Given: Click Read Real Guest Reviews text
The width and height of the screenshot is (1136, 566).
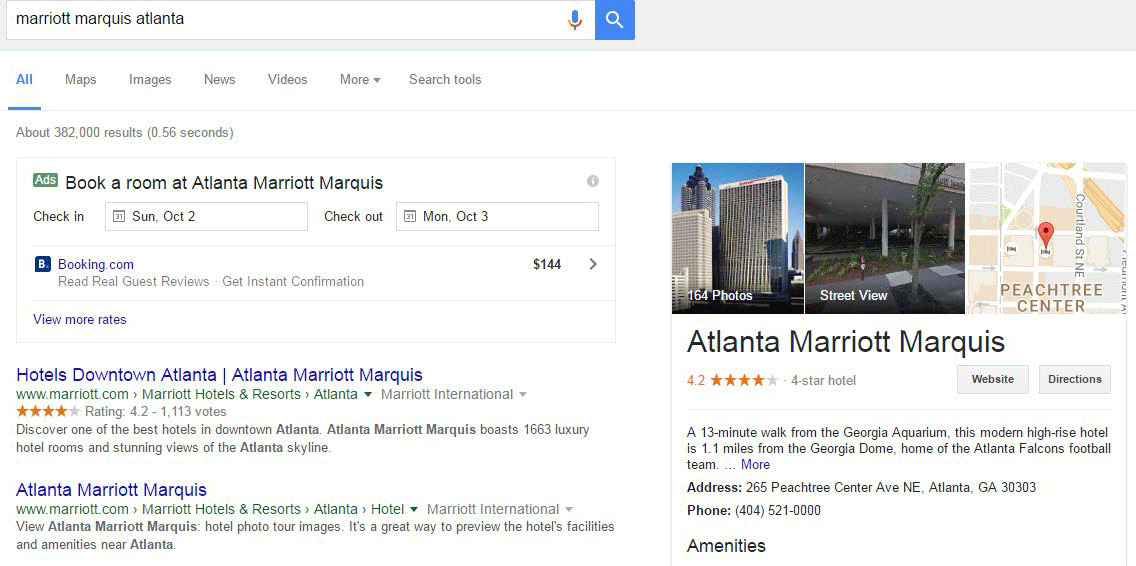Looking at the screenshot, I should (133, 282).
